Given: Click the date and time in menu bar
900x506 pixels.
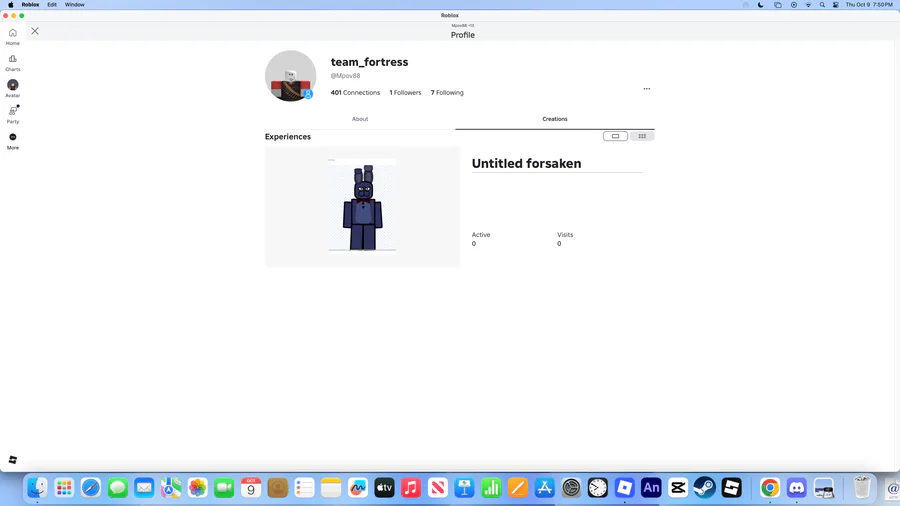Looking at the screenshot, I should click(x=869, y=5).
